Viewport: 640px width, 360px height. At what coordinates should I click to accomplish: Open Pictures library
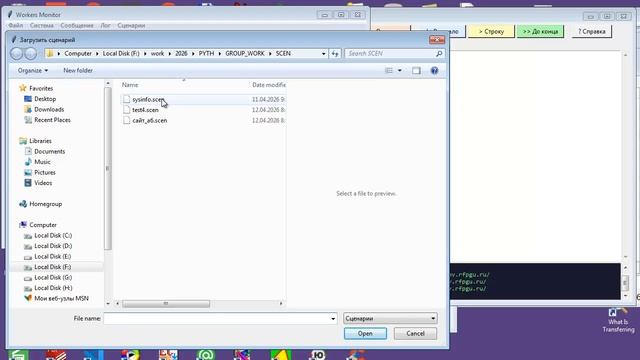pyautogui.click(x=44, y=173)
